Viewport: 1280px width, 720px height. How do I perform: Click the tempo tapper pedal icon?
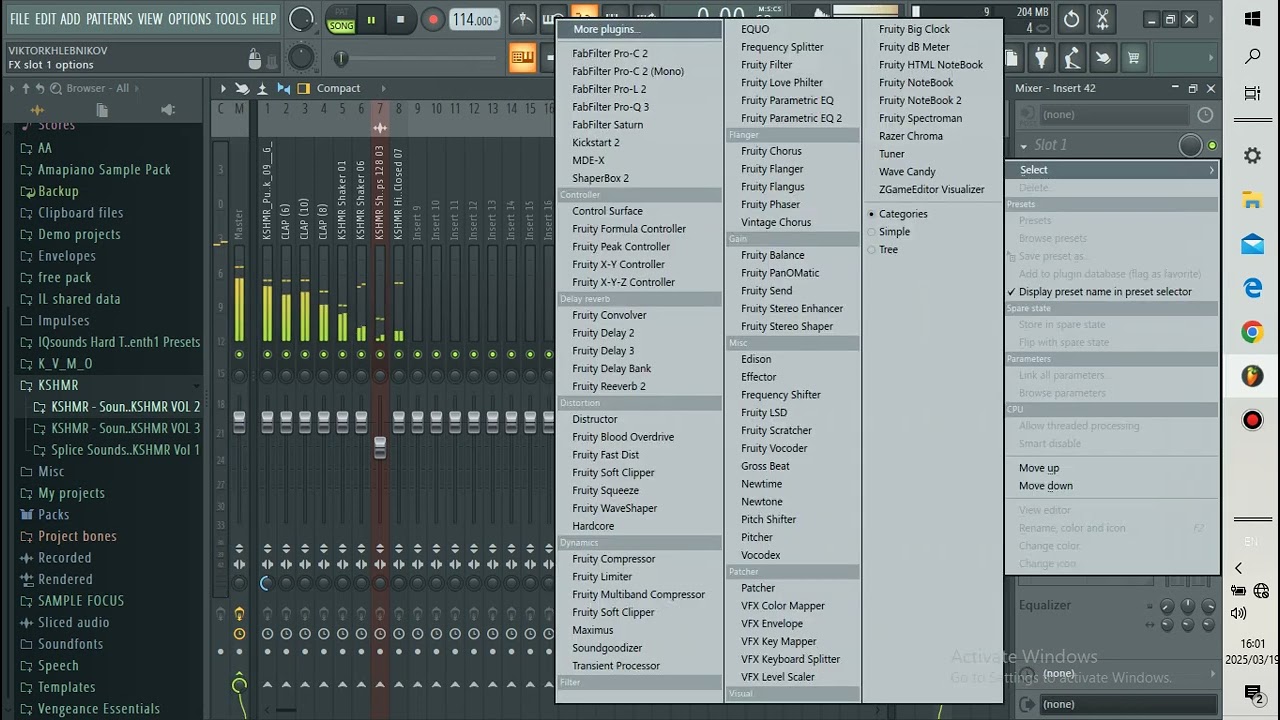pyautogui.click(x=1072, y=58)
